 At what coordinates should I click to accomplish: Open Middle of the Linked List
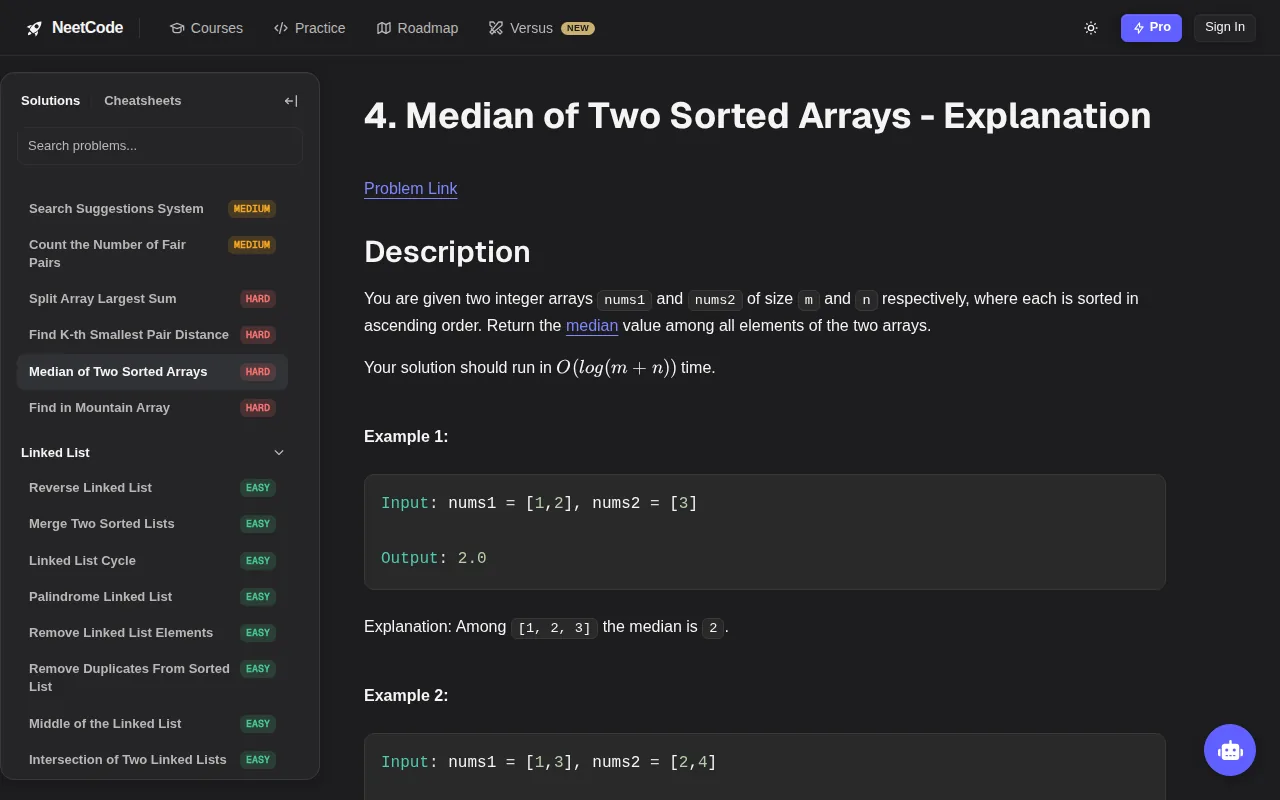tap(152, 724)
